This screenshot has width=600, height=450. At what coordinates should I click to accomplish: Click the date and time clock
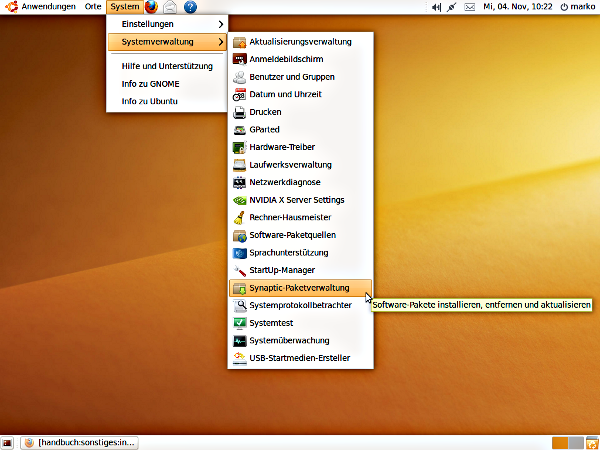coord(518,7)
